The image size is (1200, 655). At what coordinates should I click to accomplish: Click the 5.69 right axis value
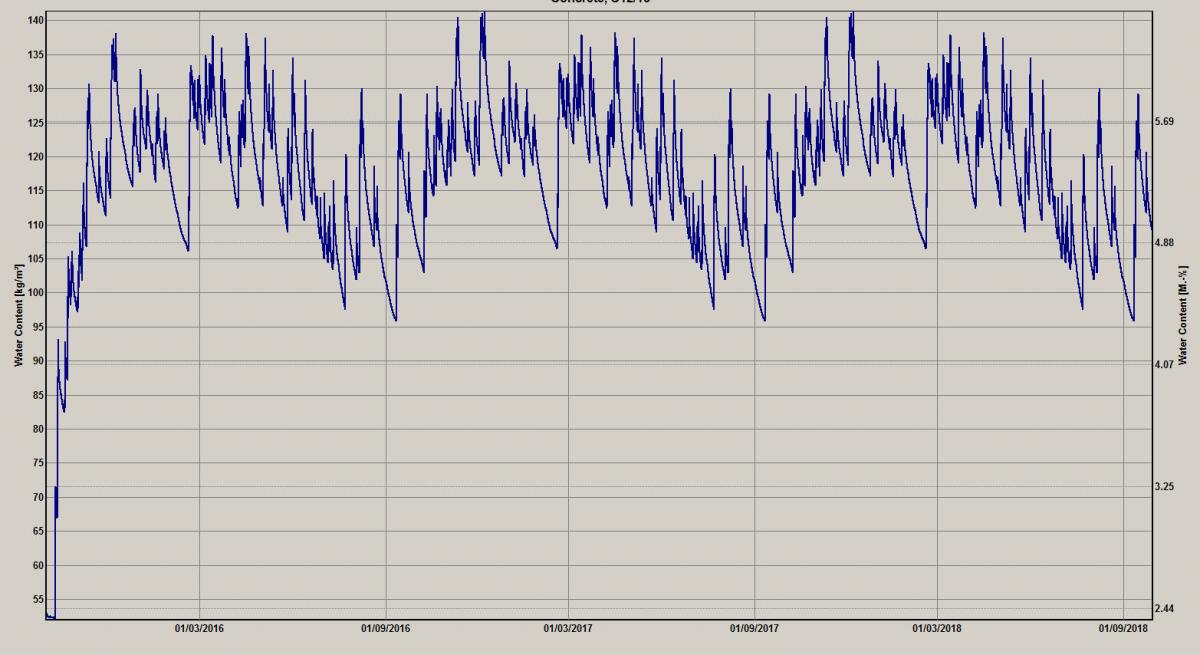[x=1163, y=122]
